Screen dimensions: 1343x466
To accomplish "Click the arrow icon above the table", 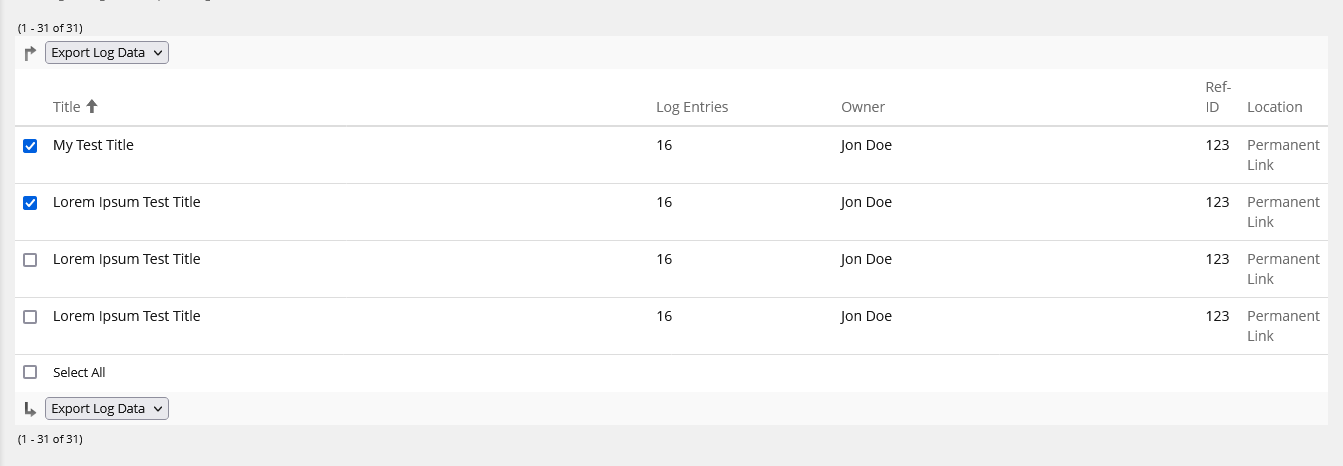I will point(30,53).
